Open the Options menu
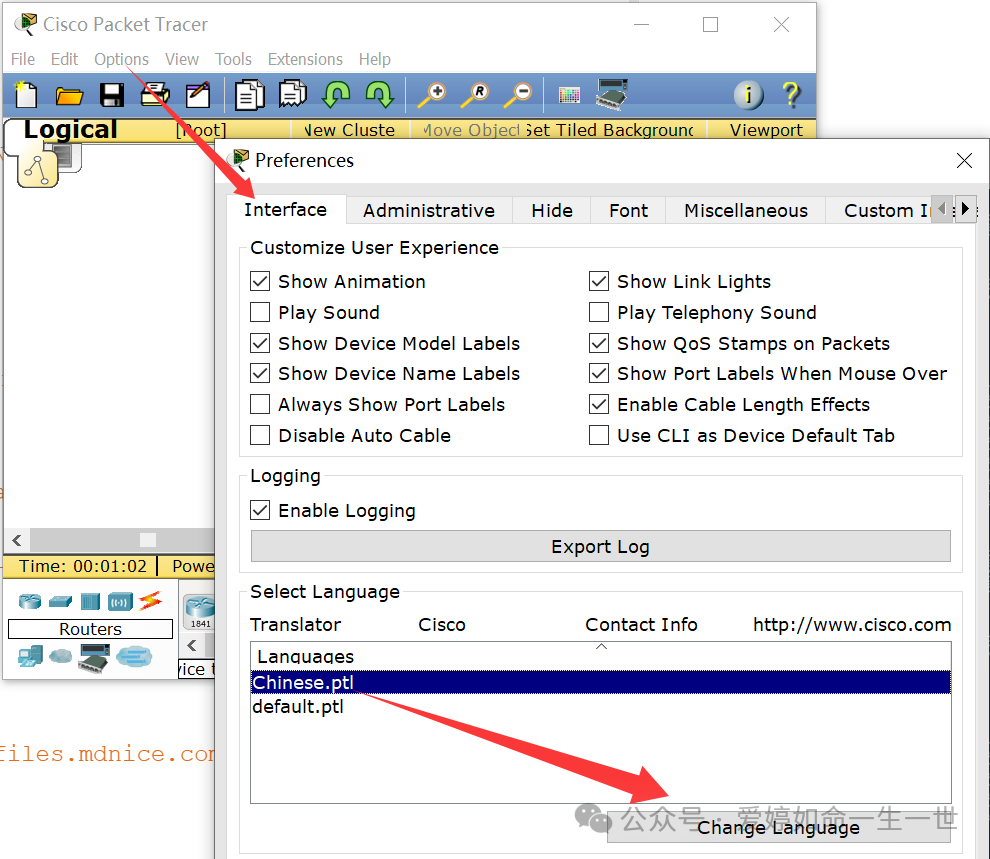 coord(121,59)
